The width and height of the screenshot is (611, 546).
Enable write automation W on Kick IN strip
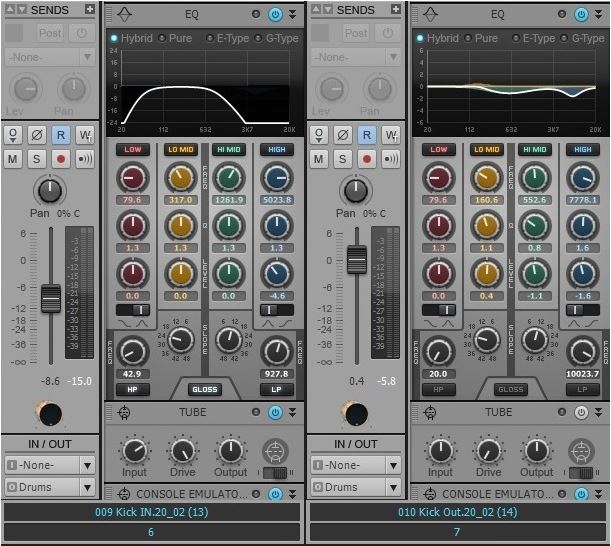click(85, 135)
